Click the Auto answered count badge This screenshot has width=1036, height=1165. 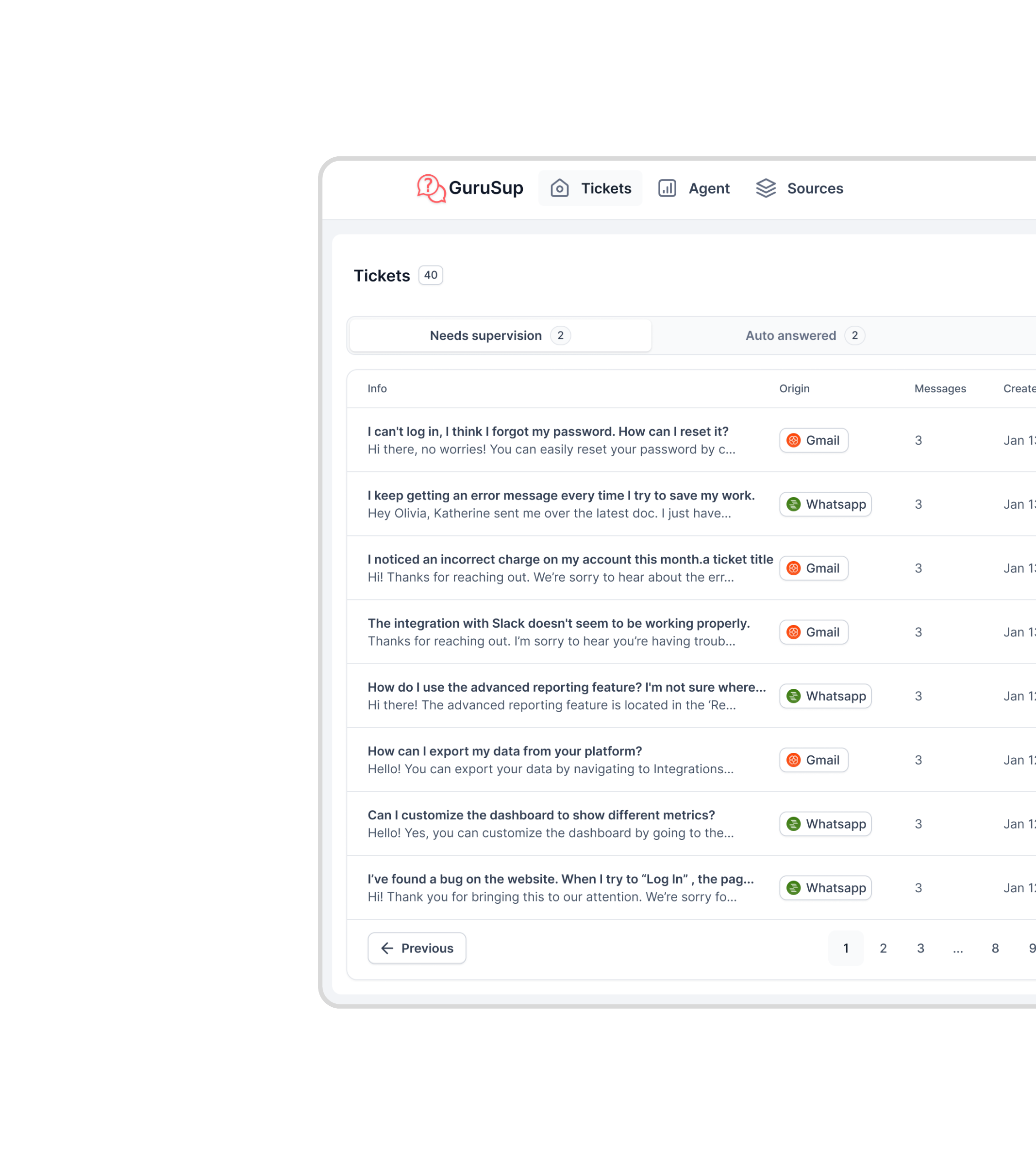point(855,335)
